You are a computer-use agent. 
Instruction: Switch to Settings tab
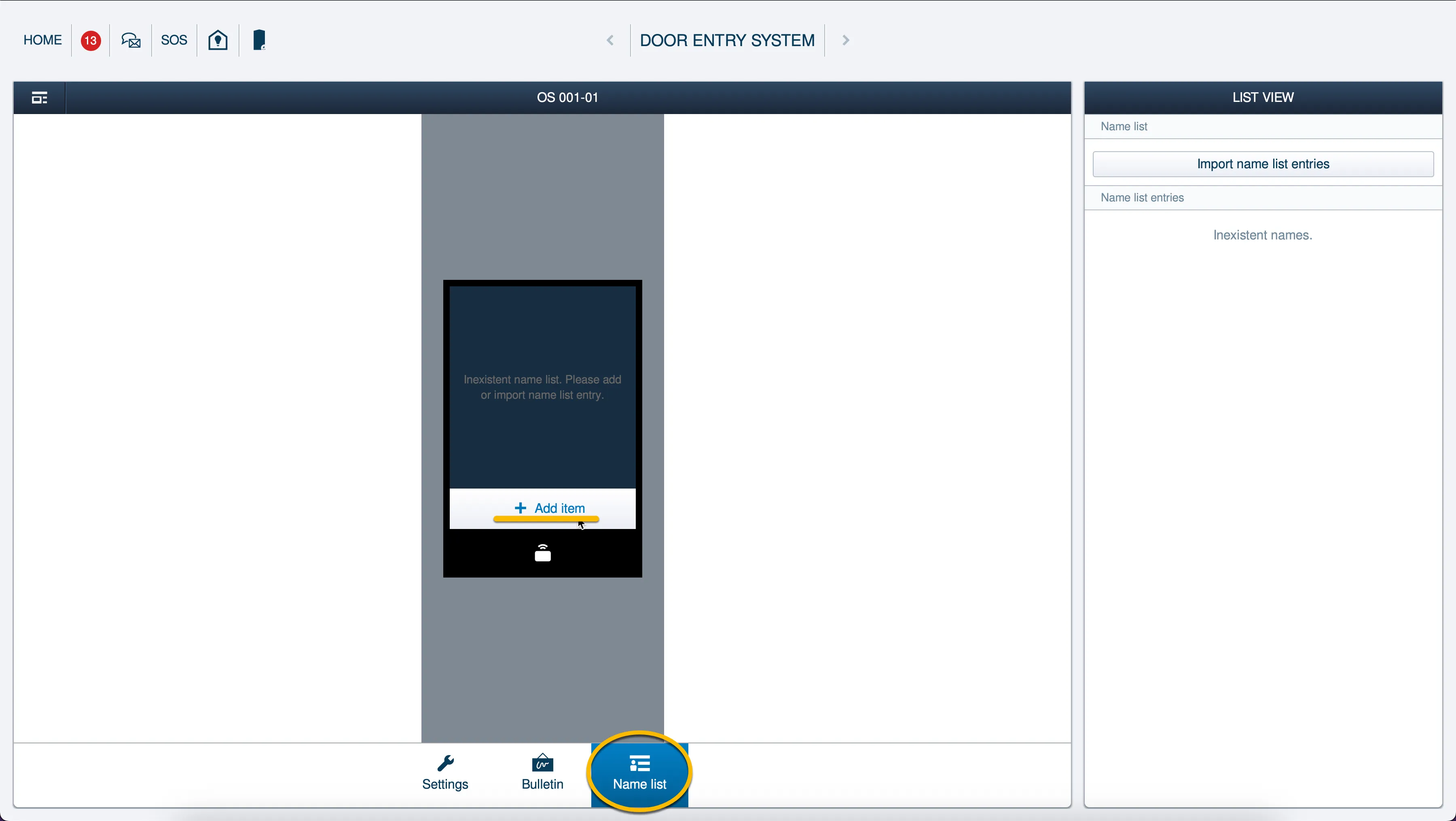click(x=445, y=774)
